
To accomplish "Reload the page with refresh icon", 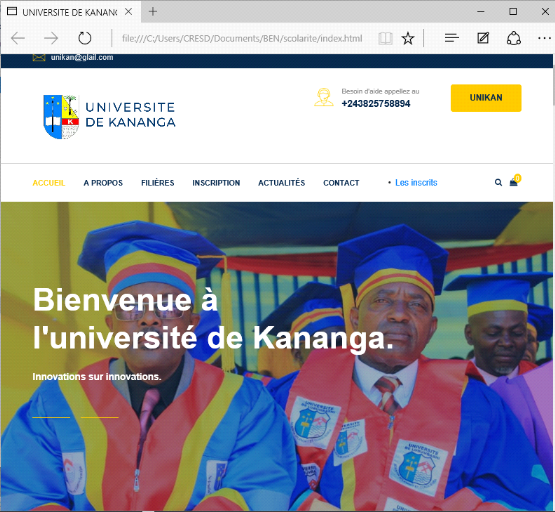I will (85, 38).
